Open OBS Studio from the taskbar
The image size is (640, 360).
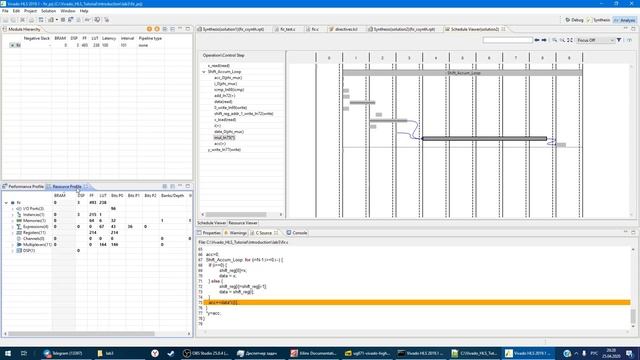click(x=206, y=353)
